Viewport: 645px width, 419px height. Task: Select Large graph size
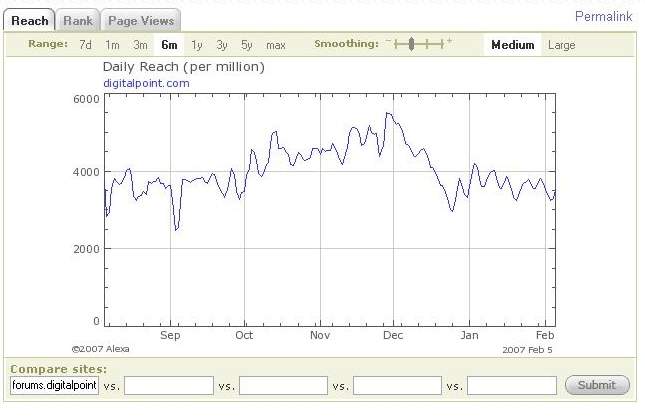[561, 45]
